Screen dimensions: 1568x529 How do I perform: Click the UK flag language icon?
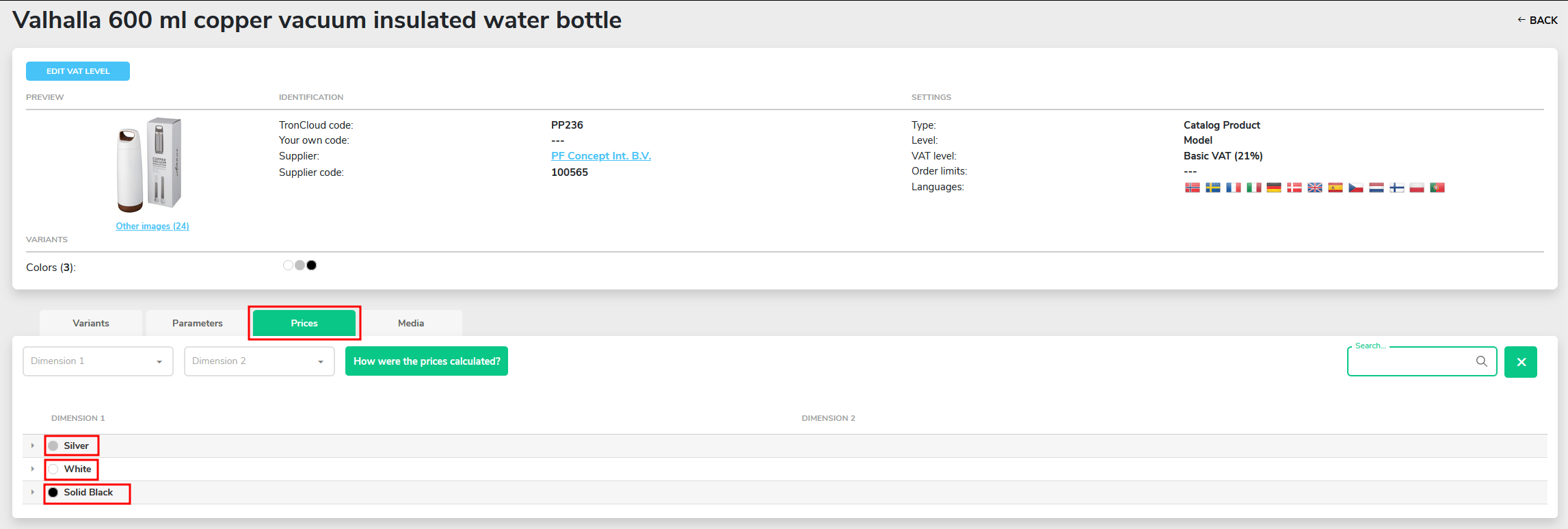click(1314, 188)
